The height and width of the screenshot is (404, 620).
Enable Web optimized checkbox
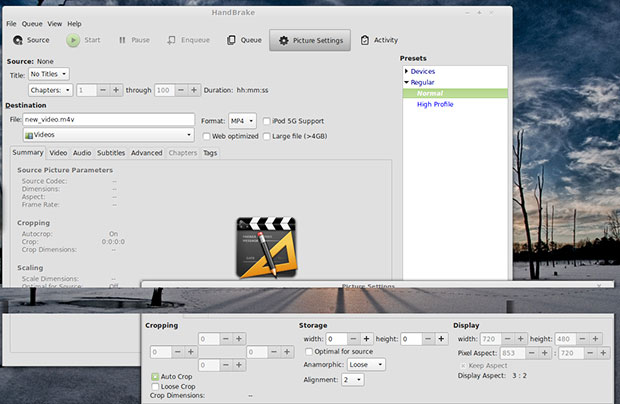[x=206, y=136]
